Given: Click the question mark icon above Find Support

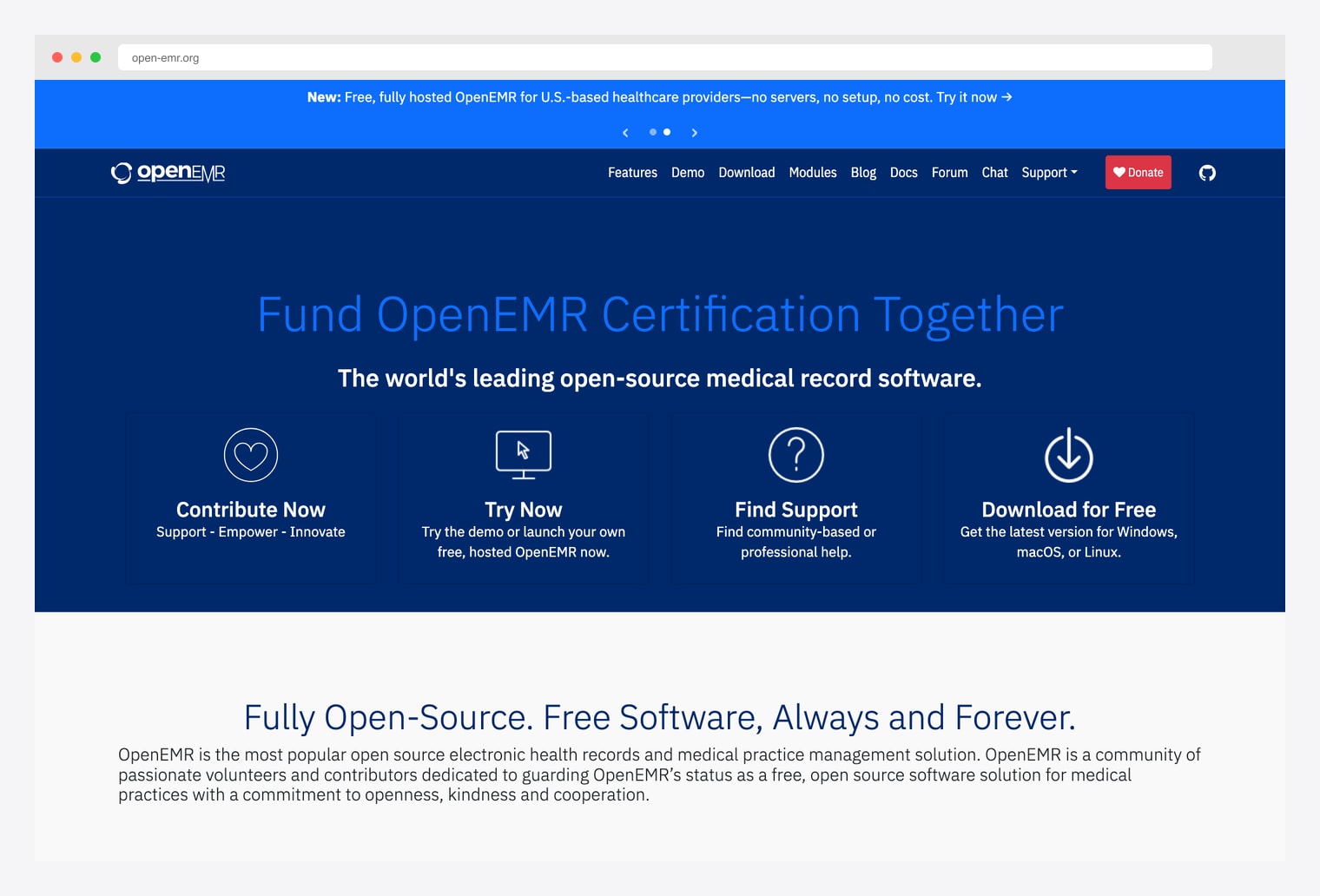Looking at the screenshot, I should point(796,455).
